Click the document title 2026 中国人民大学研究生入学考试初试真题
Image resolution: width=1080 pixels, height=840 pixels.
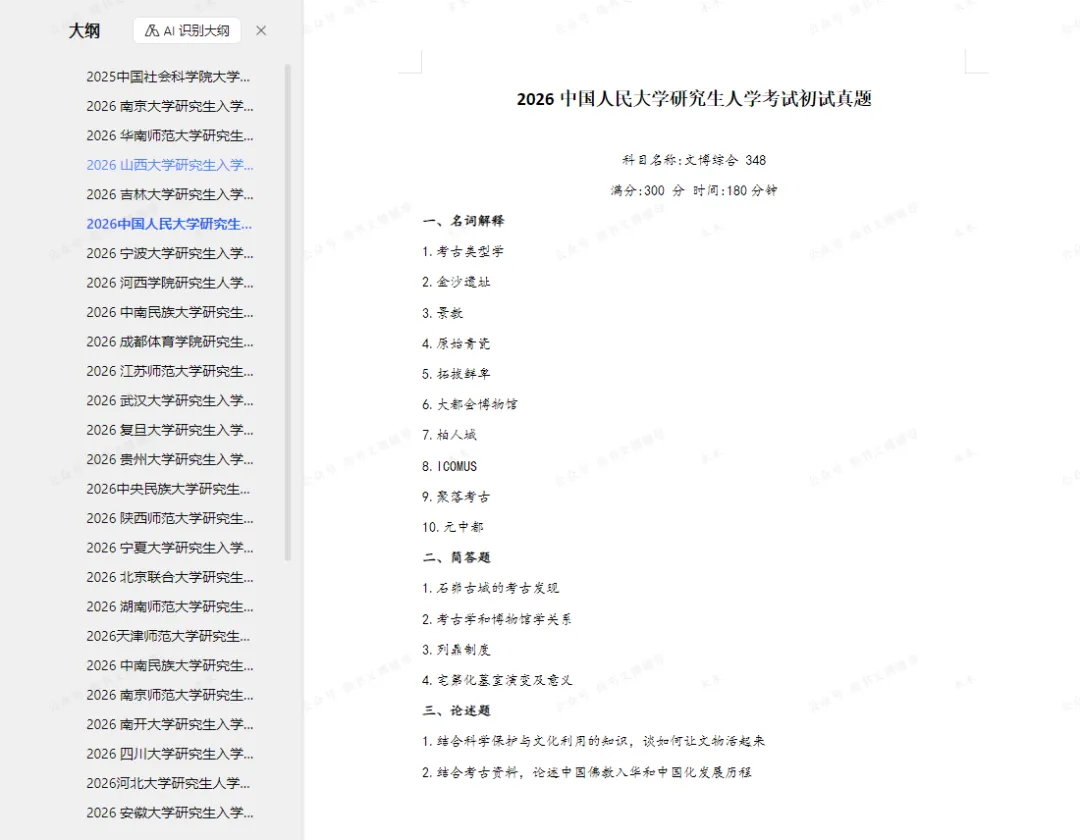click(x=694, y=99)
